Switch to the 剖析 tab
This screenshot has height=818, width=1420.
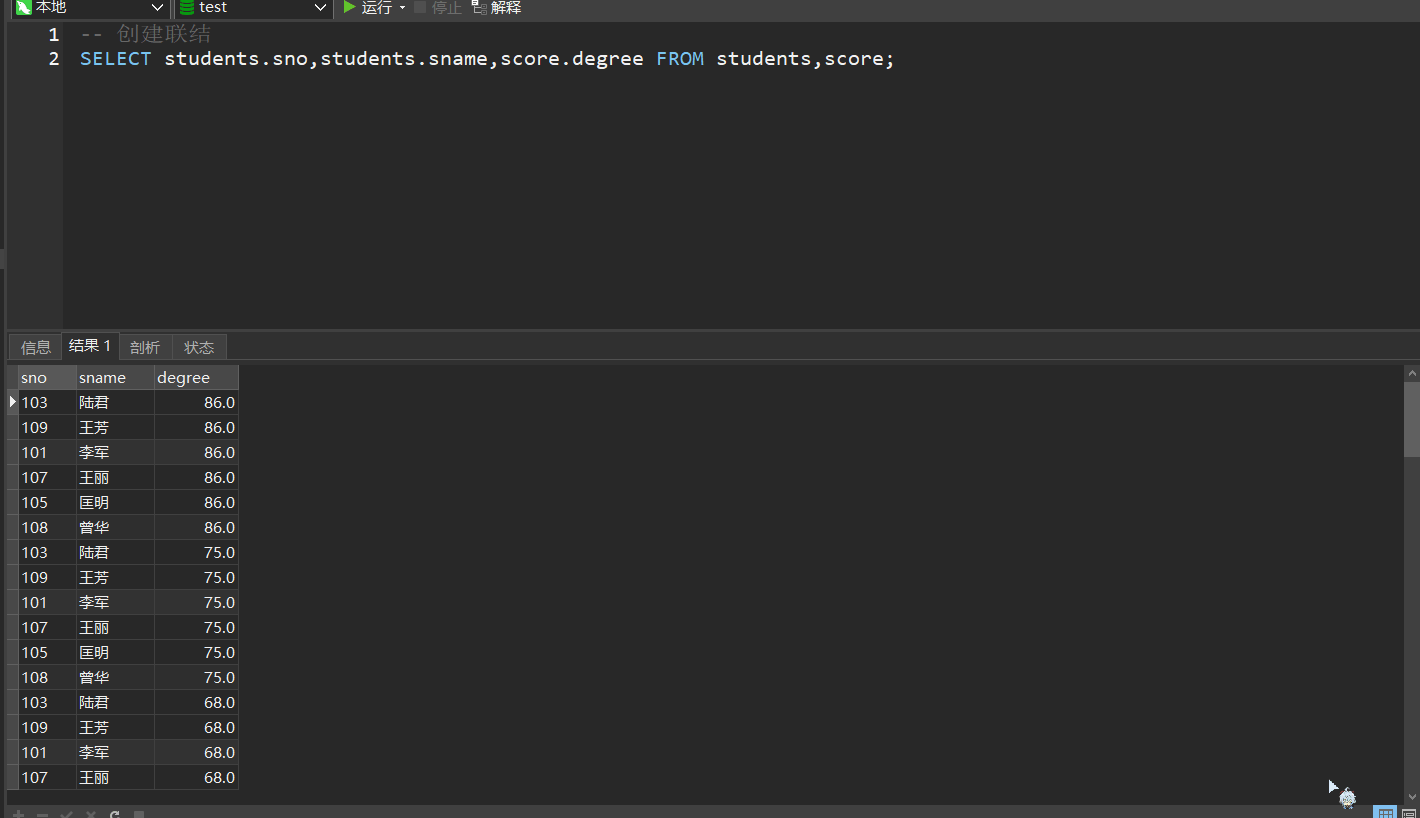145,347
